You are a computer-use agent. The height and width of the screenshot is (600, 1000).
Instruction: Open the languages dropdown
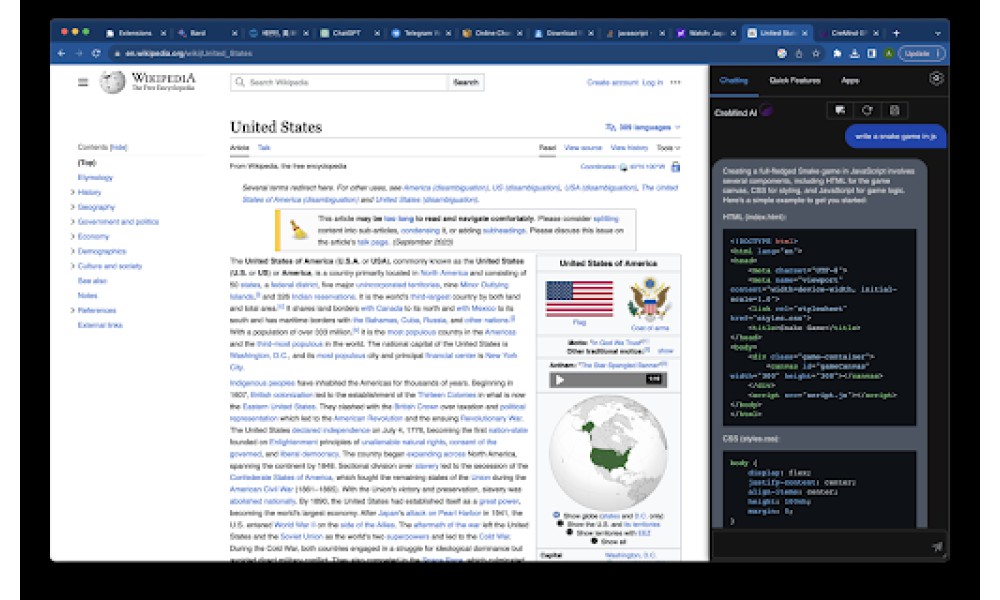tap(643, 128)
